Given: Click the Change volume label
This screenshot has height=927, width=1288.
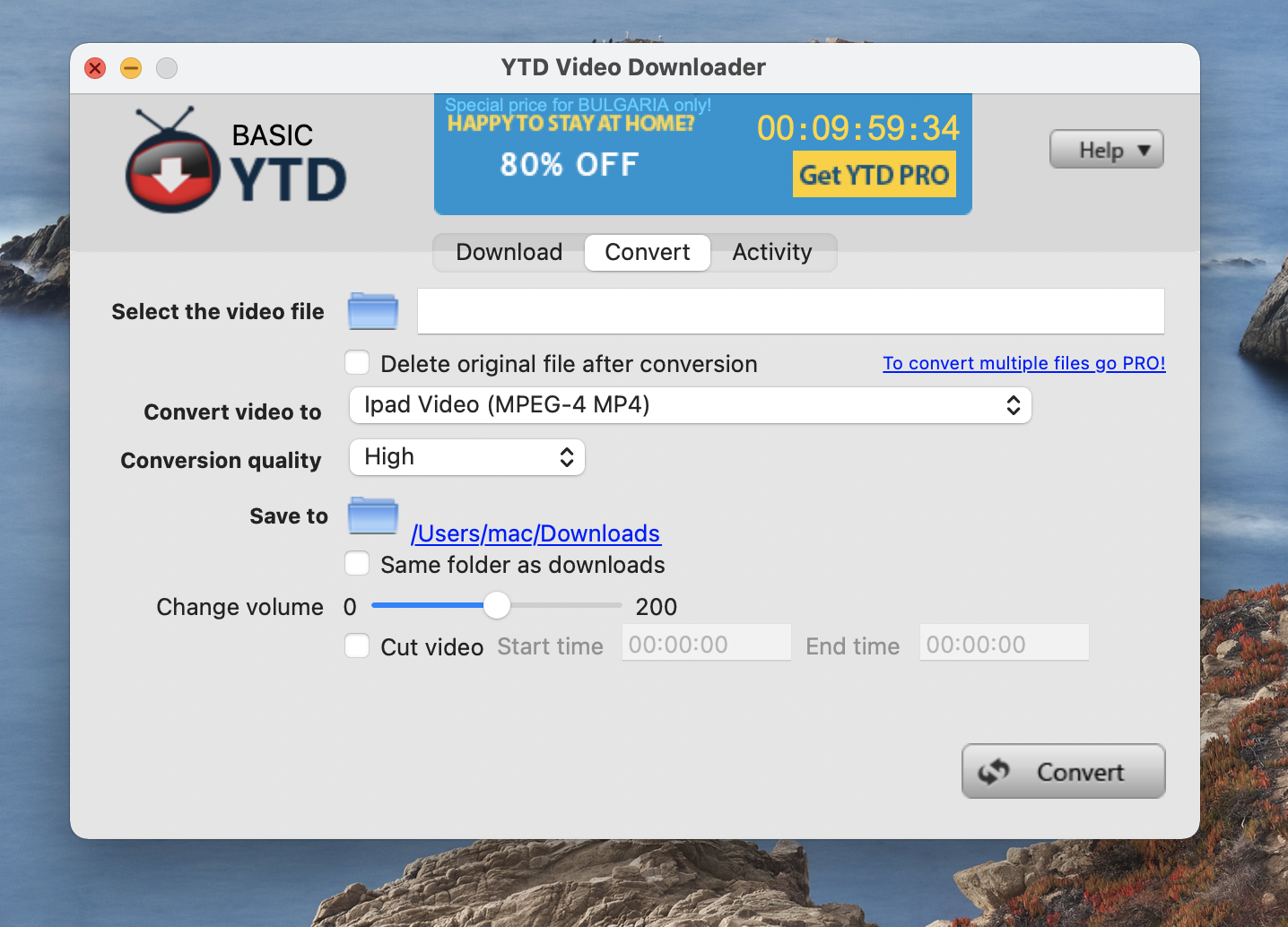Looking at the screenshot, I should pyautogui.click(x=239, y=607).
